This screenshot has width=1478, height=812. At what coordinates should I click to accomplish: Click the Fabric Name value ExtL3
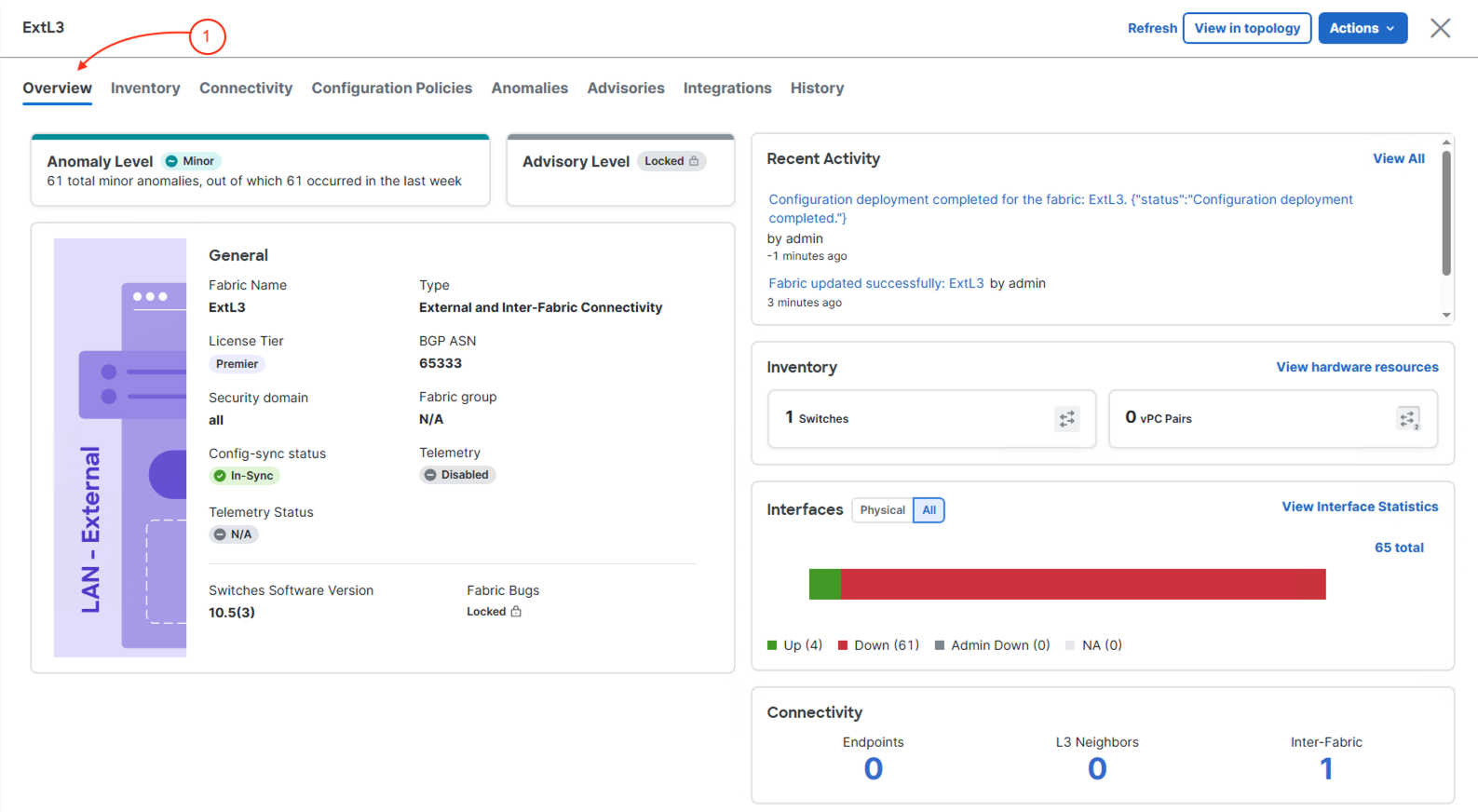(227, 307)
